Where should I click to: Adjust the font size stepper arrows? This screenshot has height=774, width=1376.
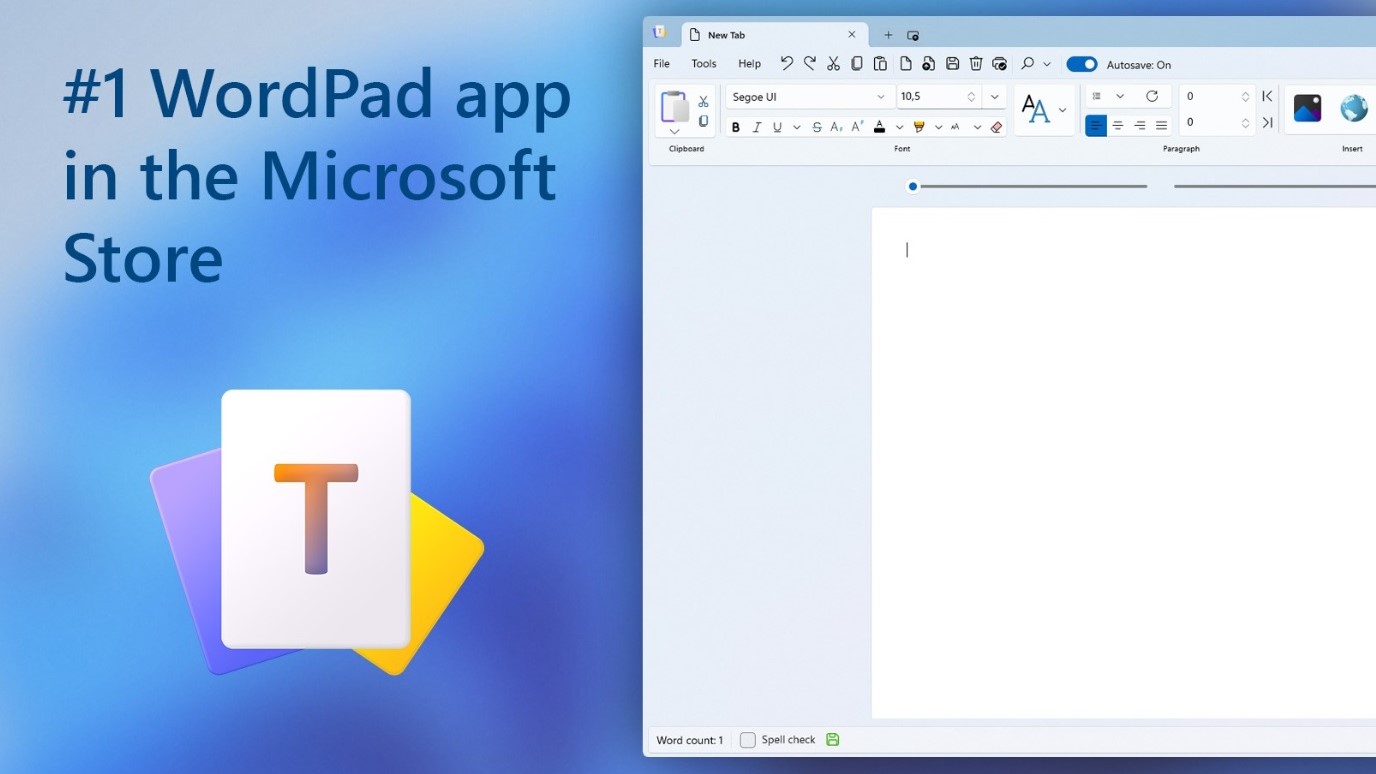(x=971, y=97)
